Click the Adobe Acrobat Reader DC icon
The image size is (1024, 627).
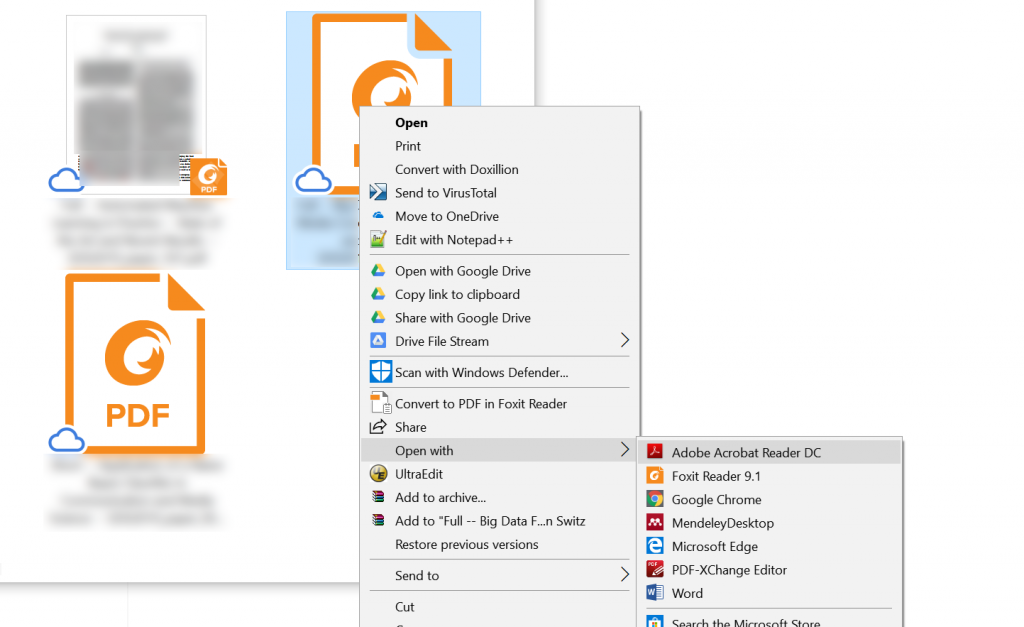click(x=654, y=452)
